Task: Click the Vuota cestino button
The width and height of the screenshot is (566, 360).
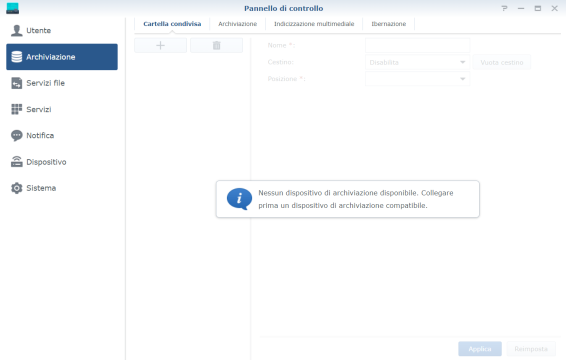Action: [x=502, y=62]
